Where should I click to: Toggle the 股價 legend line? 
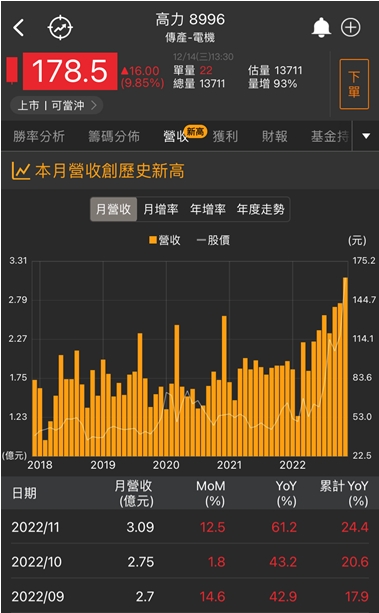click(213, 240)
